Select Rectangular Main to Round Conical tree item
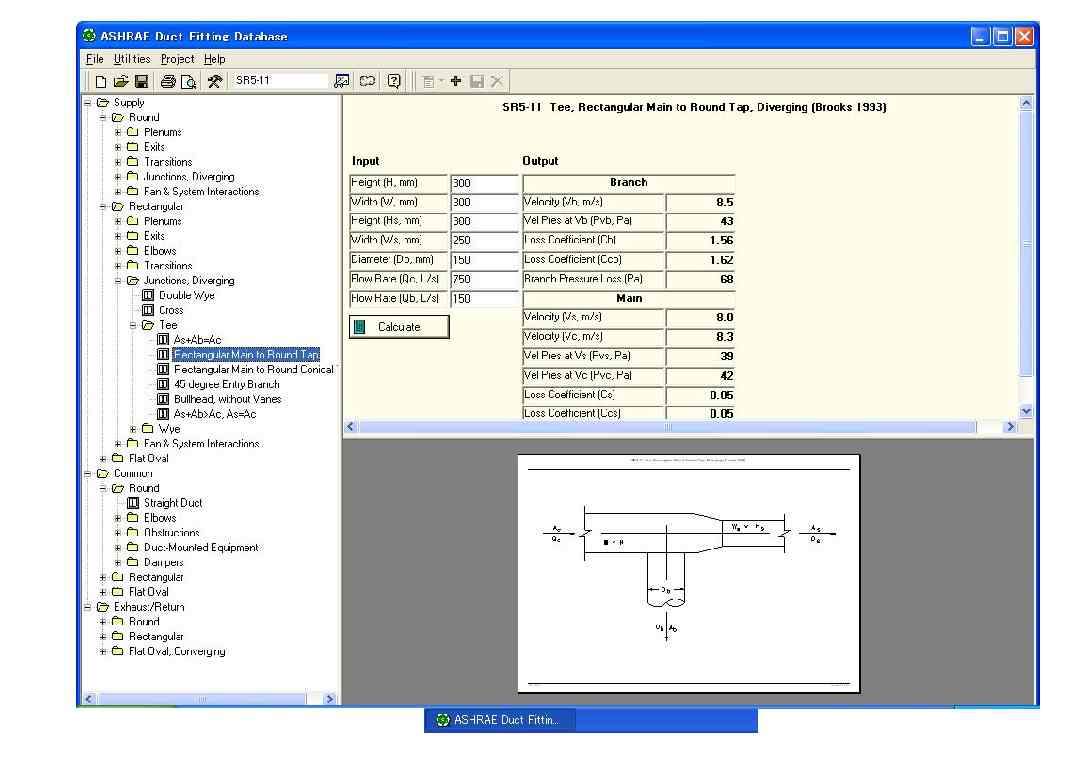The image size is (1074, 758). (x=253, y=370)
